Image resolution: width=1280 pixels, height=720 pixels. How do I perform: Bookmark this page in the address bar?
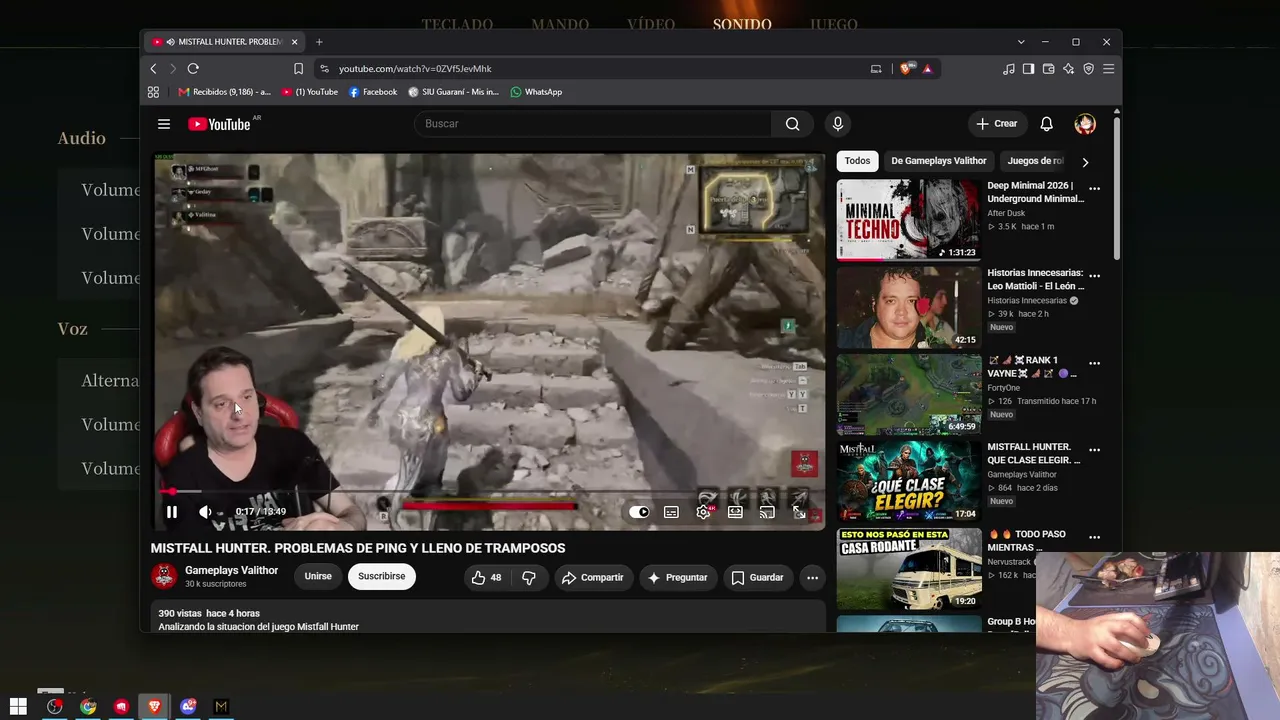[x=298, y=69]
